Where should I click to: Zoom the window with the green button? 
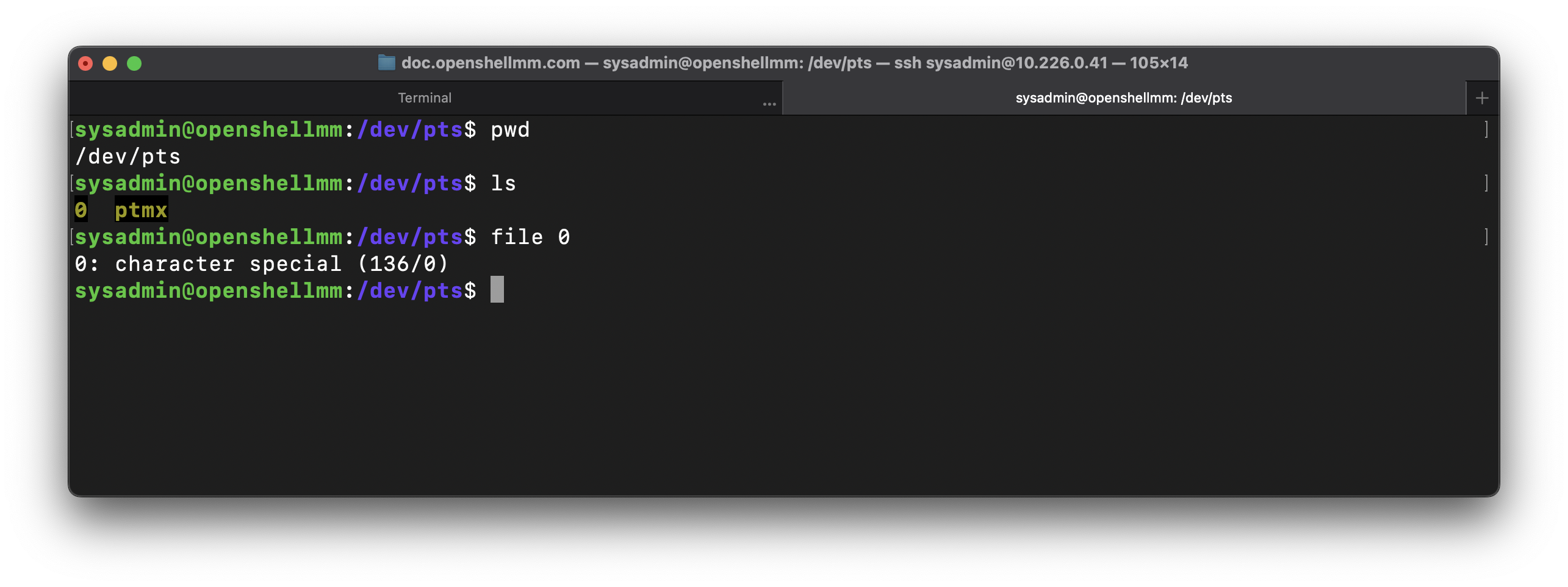point(134,63)
